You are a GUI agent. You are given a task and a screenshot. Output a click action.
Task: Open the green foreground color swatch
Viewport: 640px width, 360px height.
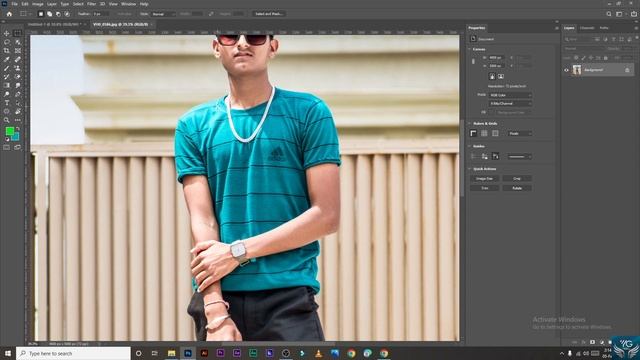click(x=9, y=131)
